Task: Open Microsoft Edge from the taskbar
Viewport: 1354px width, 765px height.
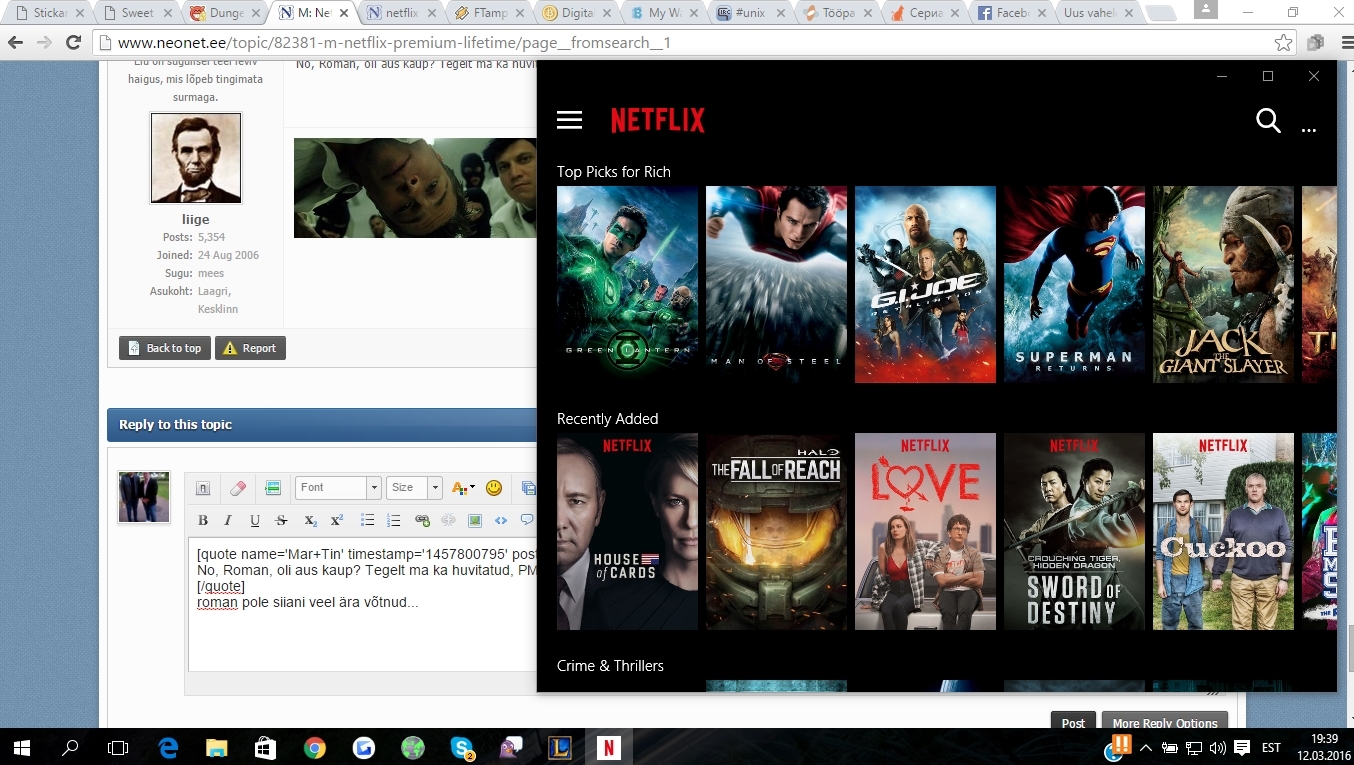Action: (x=168, y=747)
